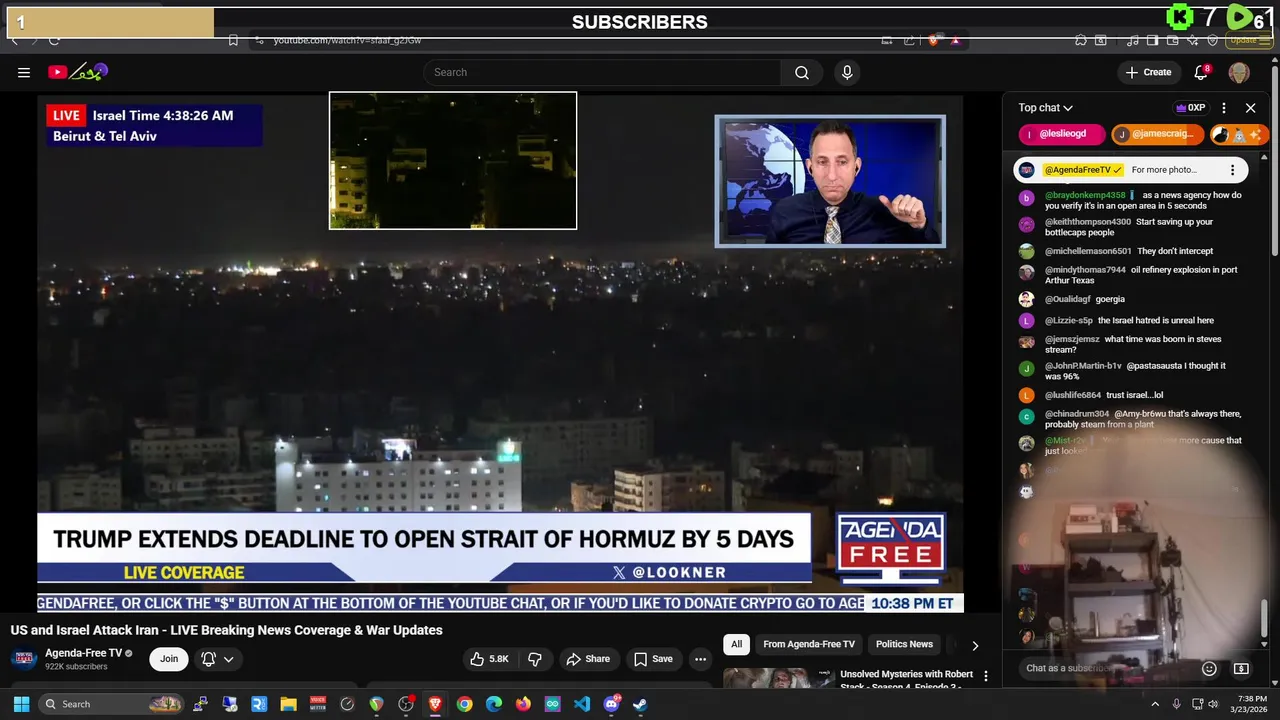Screen dimensions: 1280x720
Task: Share the live stream video
Action: 587,659
